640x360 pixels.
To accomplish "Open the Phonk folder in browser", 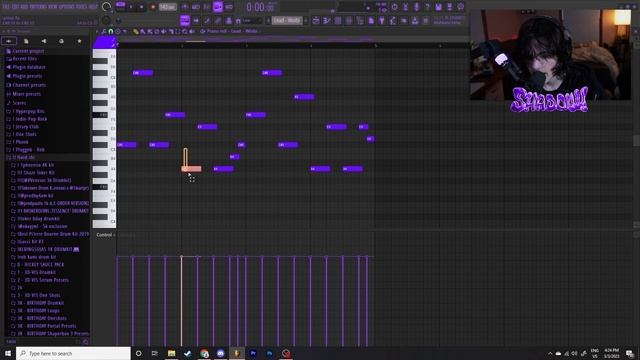I will point(20,142).
